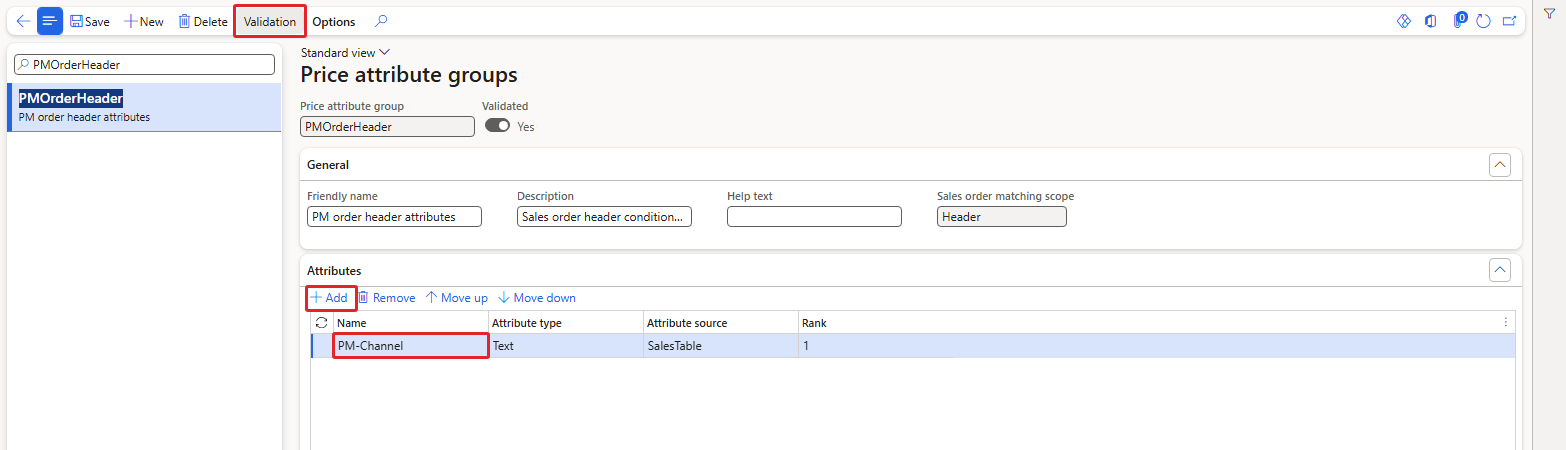
Task: Open the Power Apps diamond icon
Action: tap(1403, 21)
